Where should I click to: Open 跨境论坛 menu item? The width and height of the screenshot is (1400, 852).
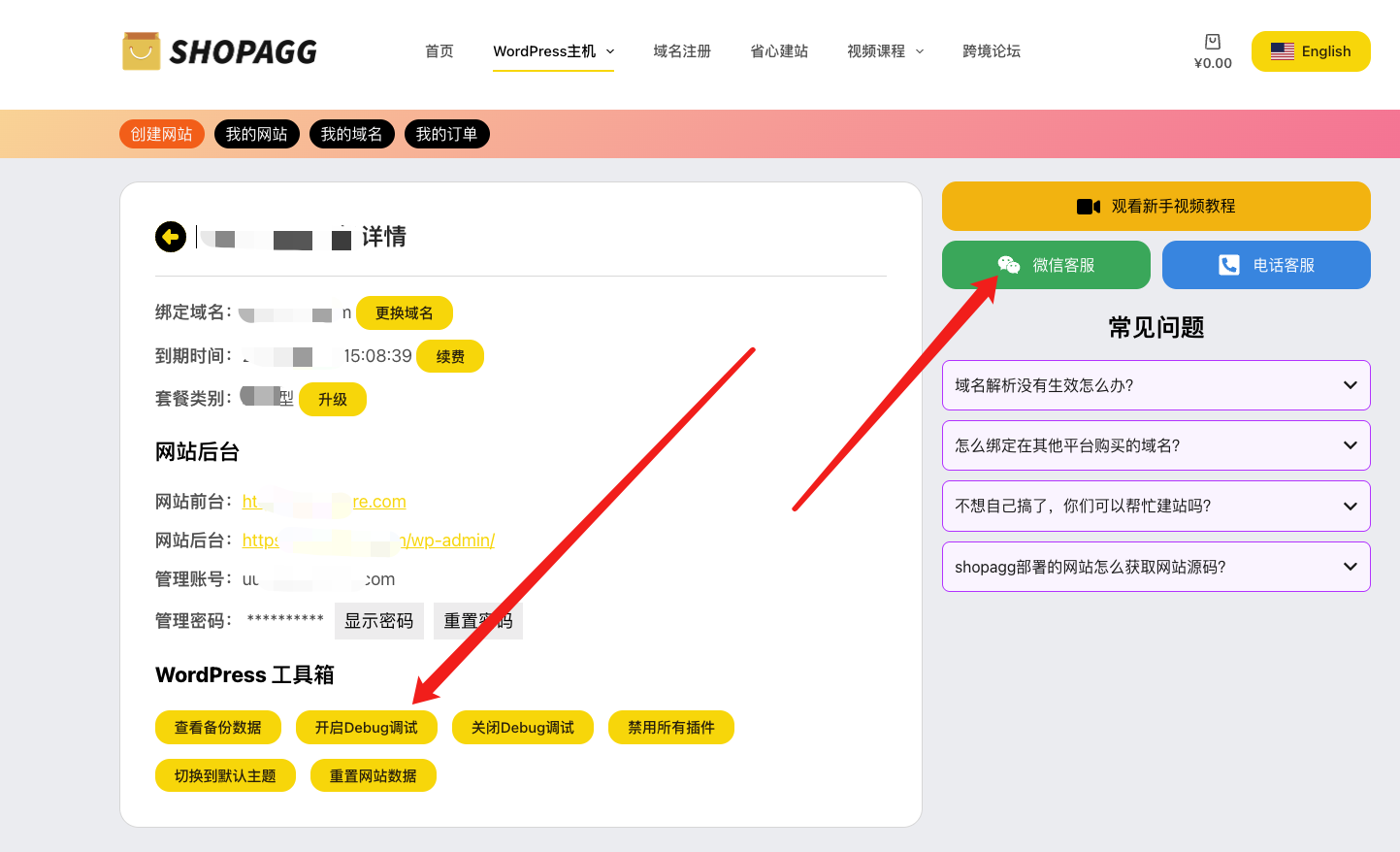click(x=992, y=51)
